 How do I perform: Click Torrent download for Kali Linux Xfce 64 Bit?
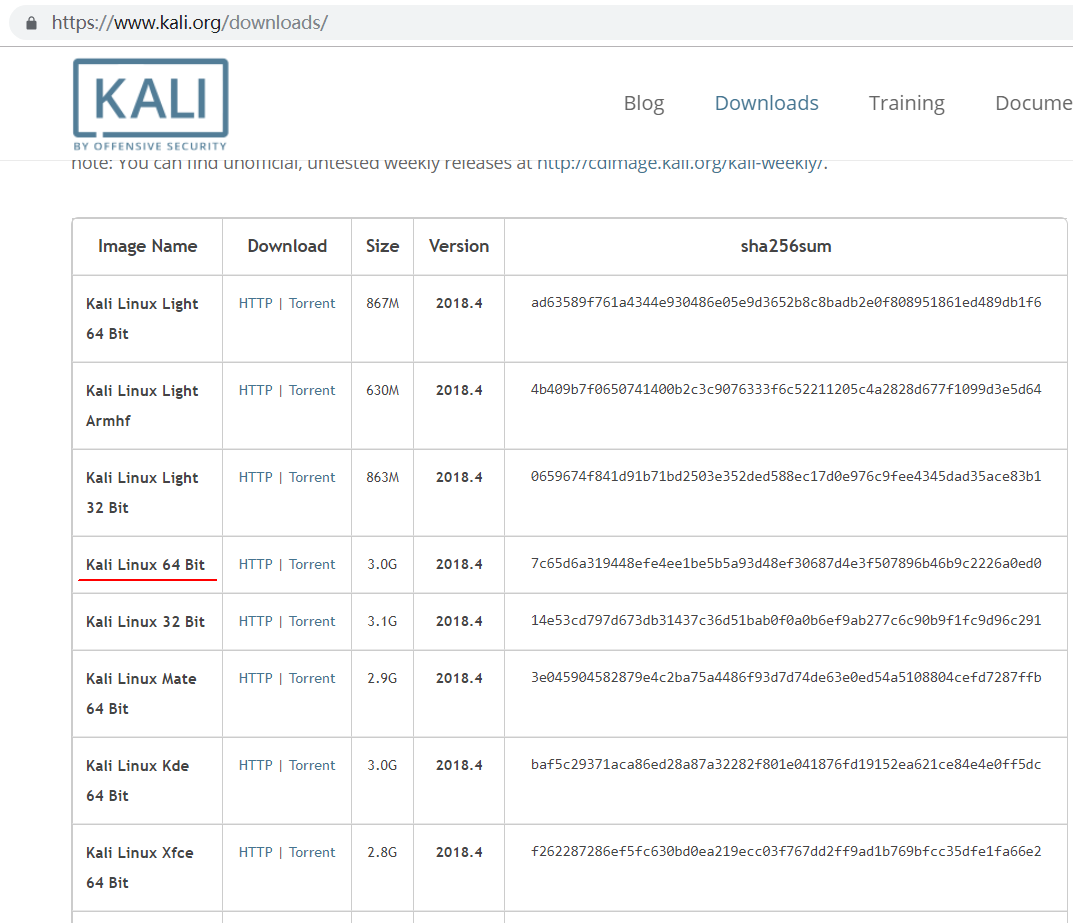pyautogui.click(x=312, y=852)
